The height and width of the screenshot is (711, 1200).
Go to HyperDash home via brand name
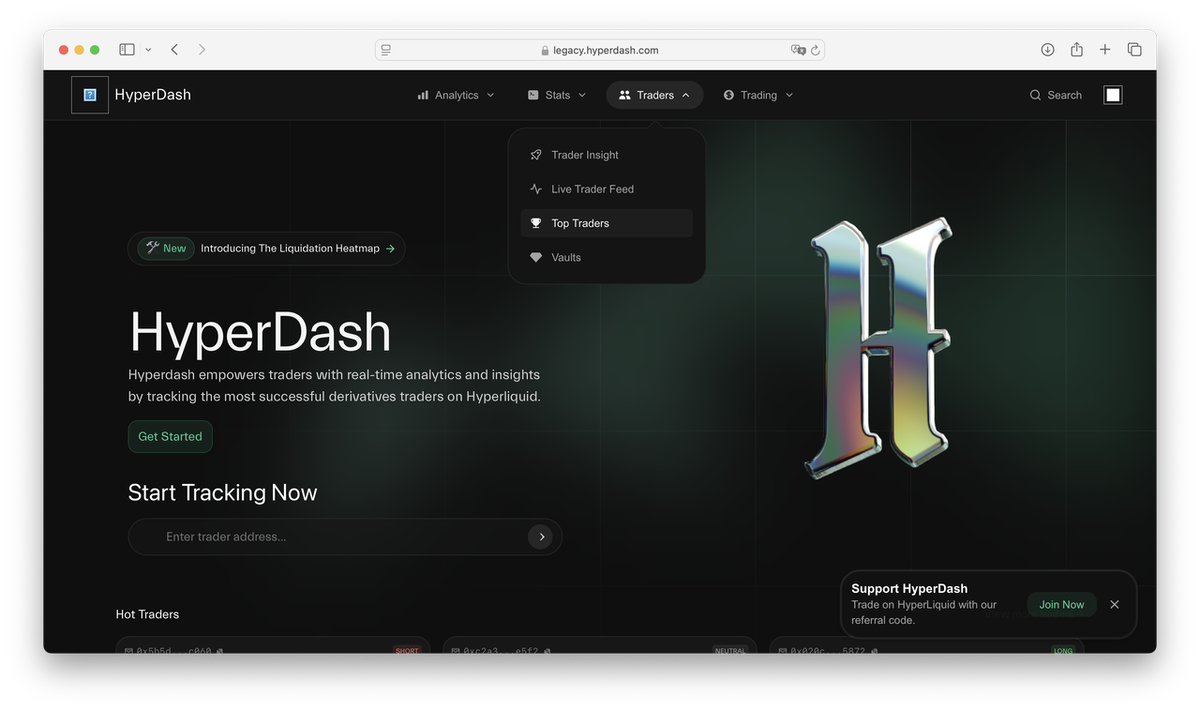[x=153, y=95]
